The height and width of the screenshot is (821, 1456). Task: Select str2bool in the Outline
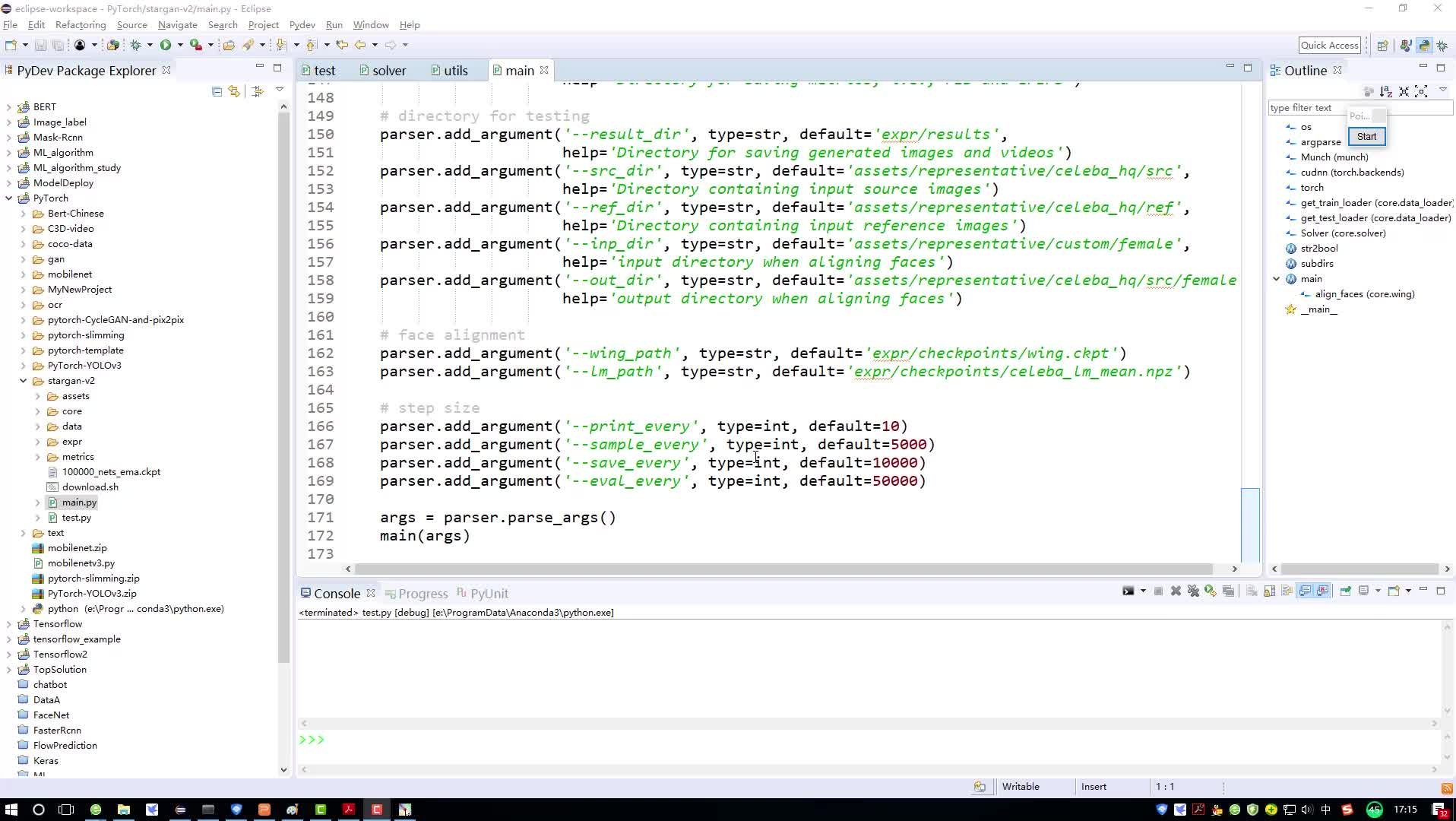pos(1318,249)
